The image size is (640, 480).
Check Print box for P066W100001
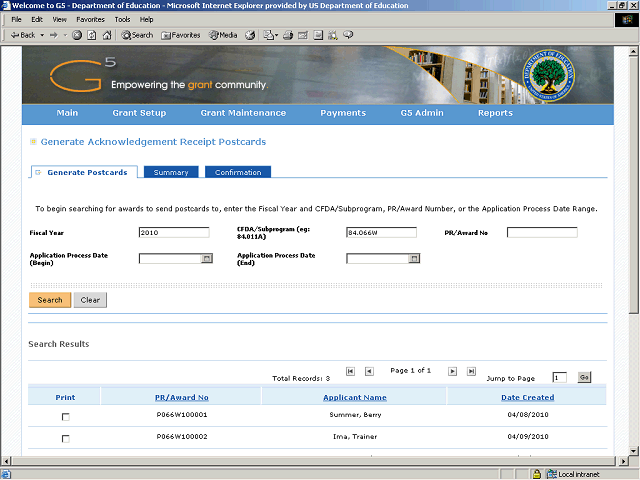tap(65, 417)
